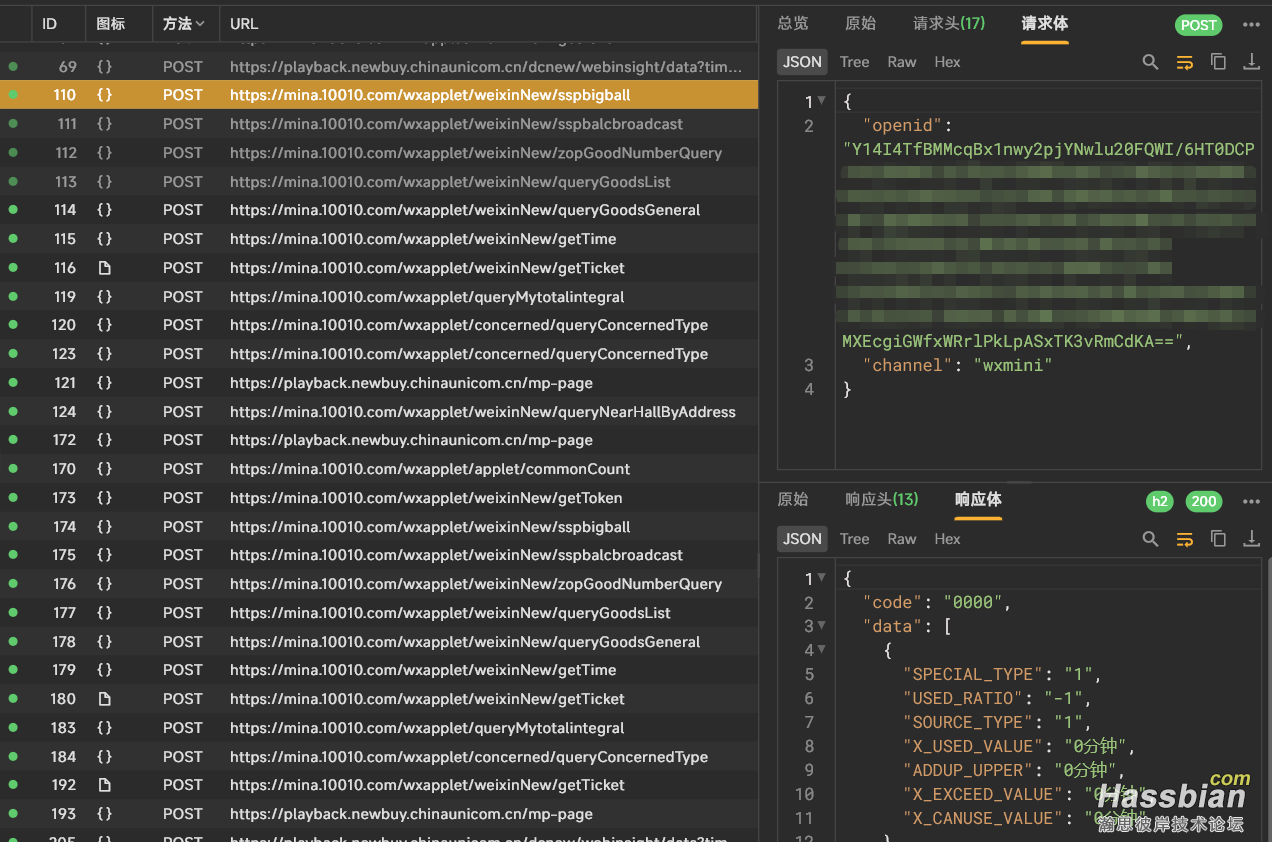Copy the request body content
This screenshot has width=1272, height=842.
[x=1218, y=62]
